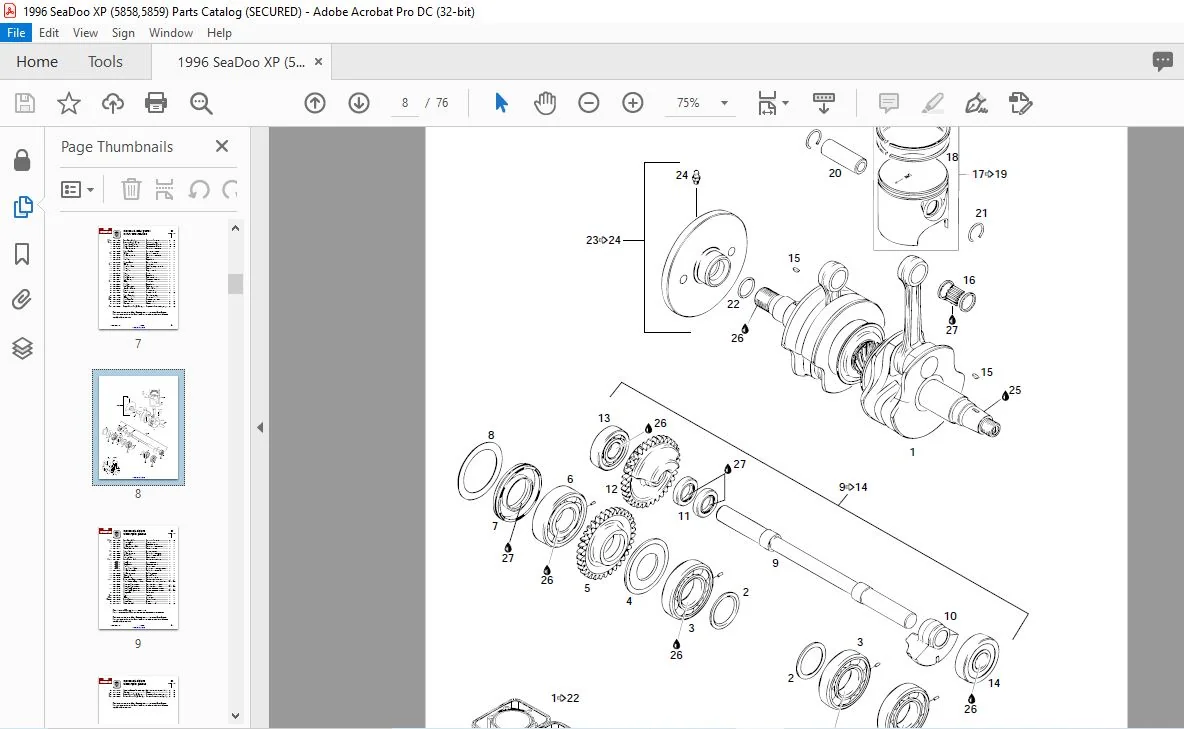
Task: Go to previous page arrow
Action: point(315,103)
